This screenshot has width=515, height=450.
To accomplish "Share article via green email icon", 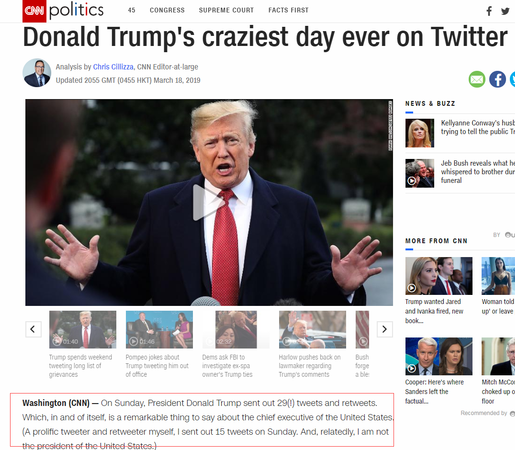I will (x=477, y=79).
